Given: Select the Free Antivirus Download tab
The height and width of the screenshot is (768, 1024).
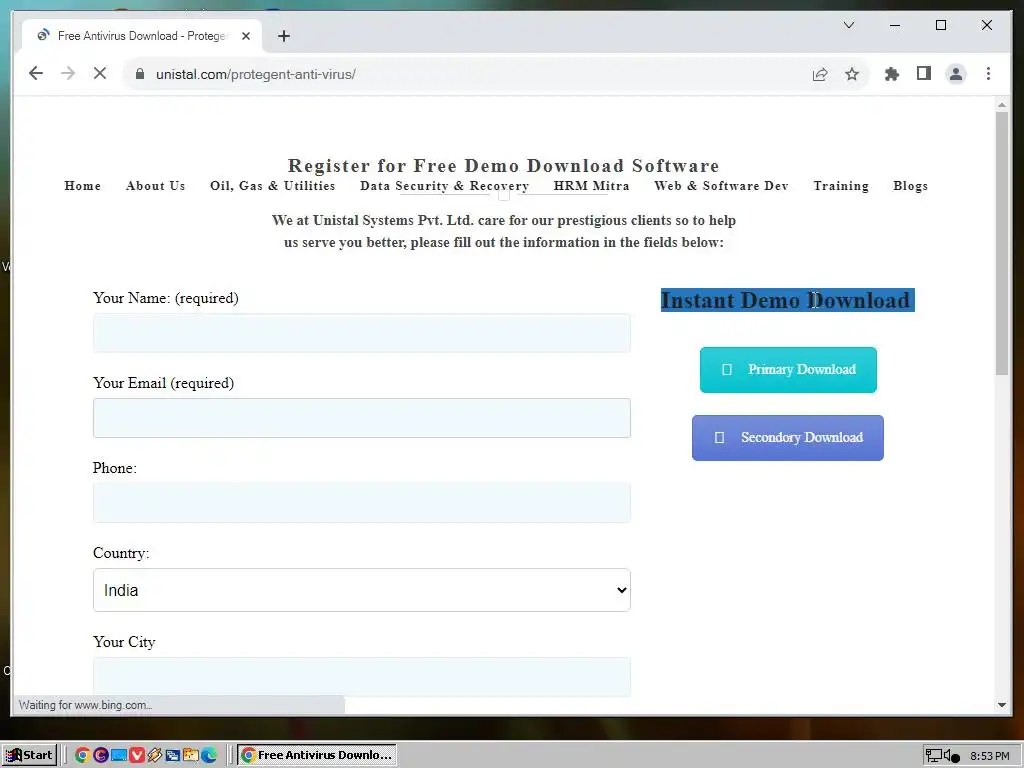Looking at the screenshot, I should [x=142, y=36].
